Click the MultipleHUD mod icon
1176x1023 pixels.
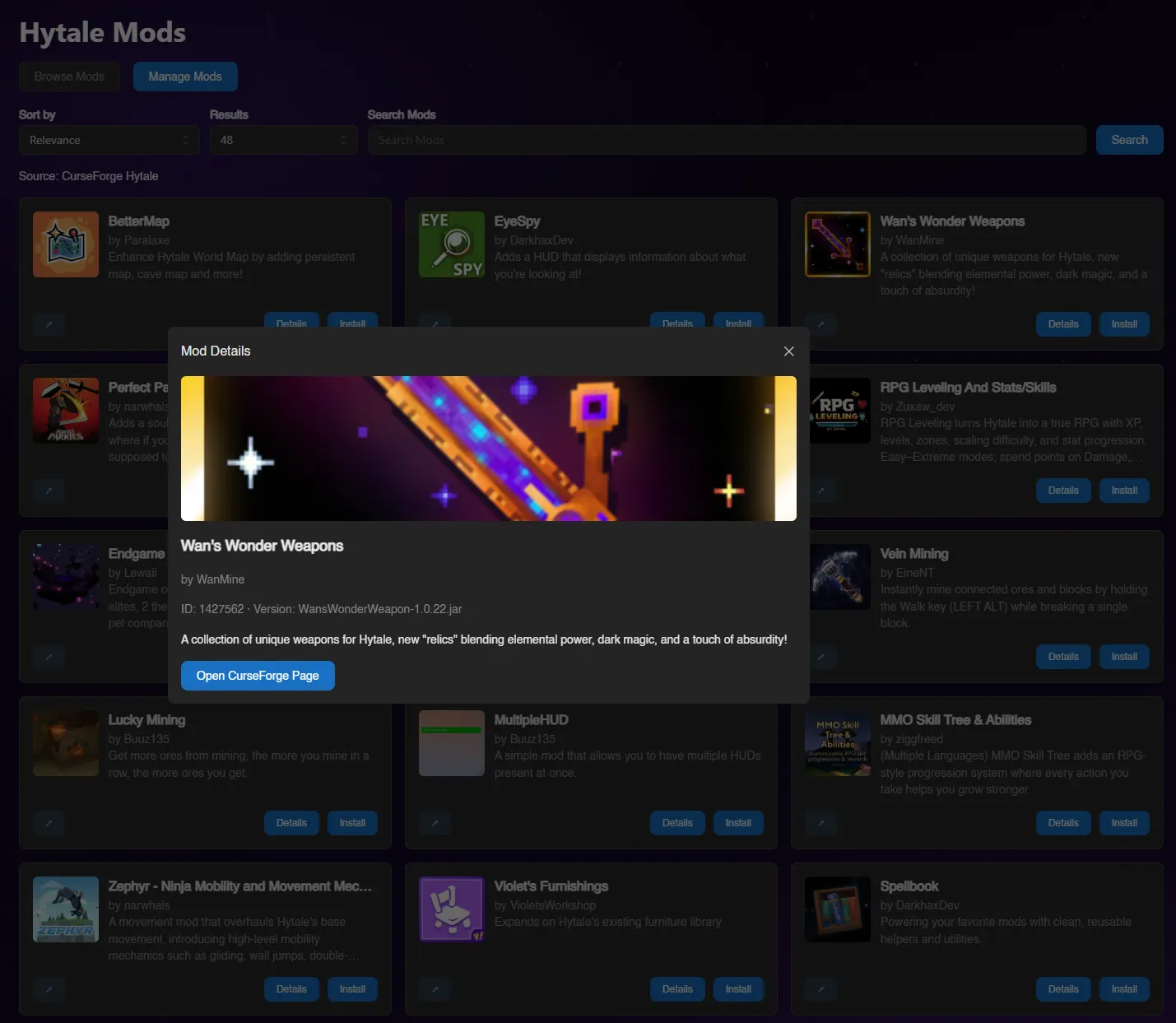coord(452,743)
